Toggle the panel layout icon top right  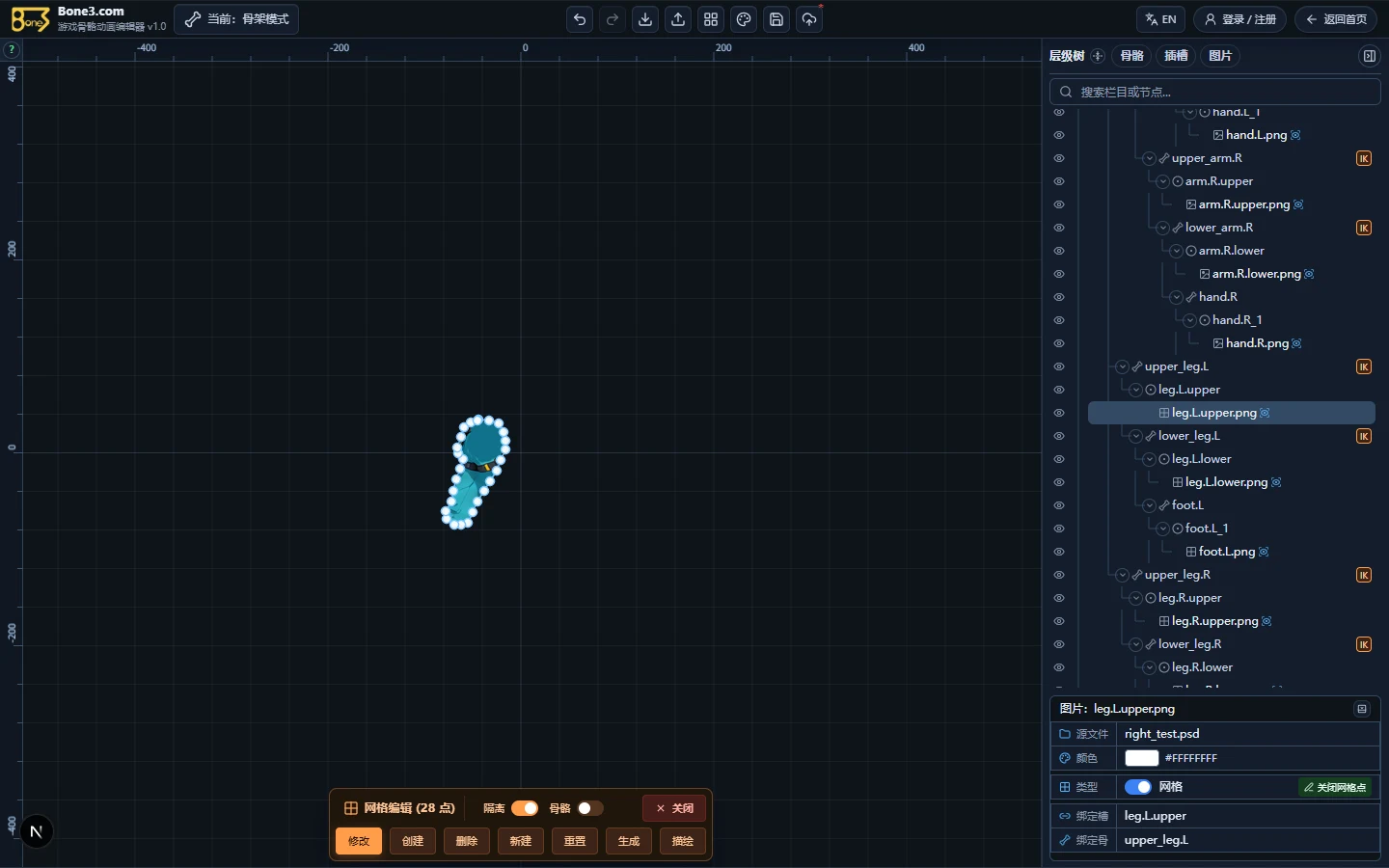(1369, 56)
